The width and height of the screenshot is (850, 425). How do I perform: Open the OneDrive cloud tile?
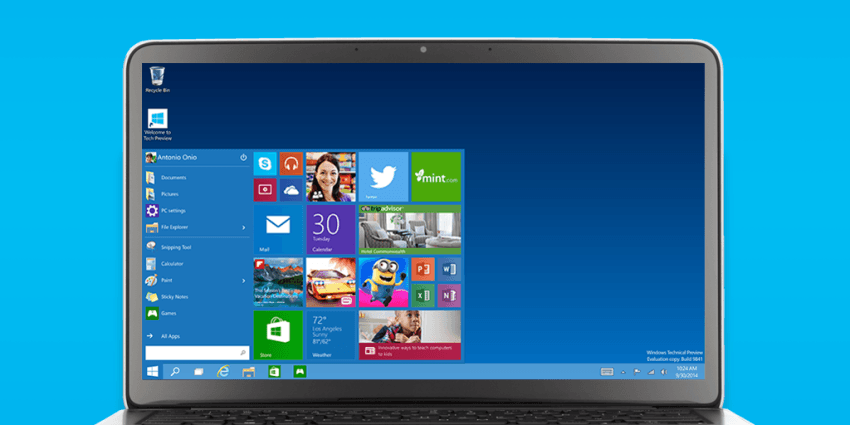tap(291, 190)
